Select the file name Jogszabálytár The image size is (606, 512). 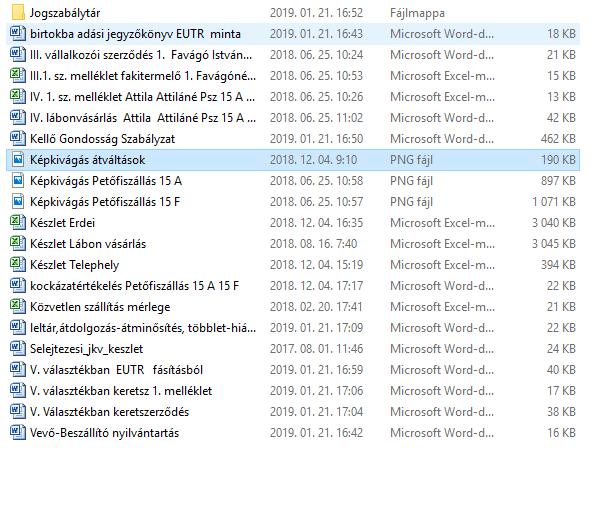point(65,14)
